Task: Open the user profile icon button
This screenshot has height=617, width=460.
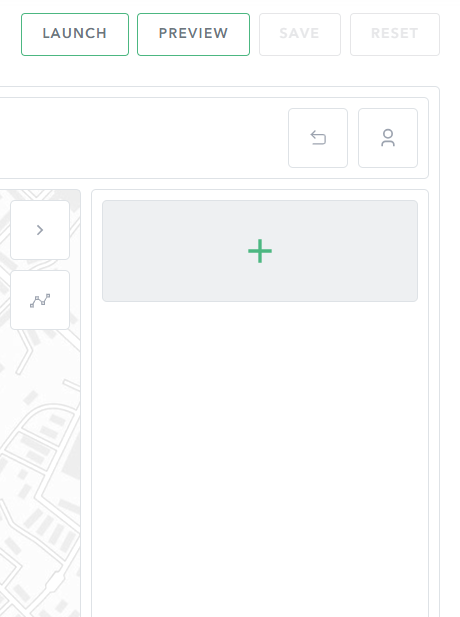Action: pos(388,138)
